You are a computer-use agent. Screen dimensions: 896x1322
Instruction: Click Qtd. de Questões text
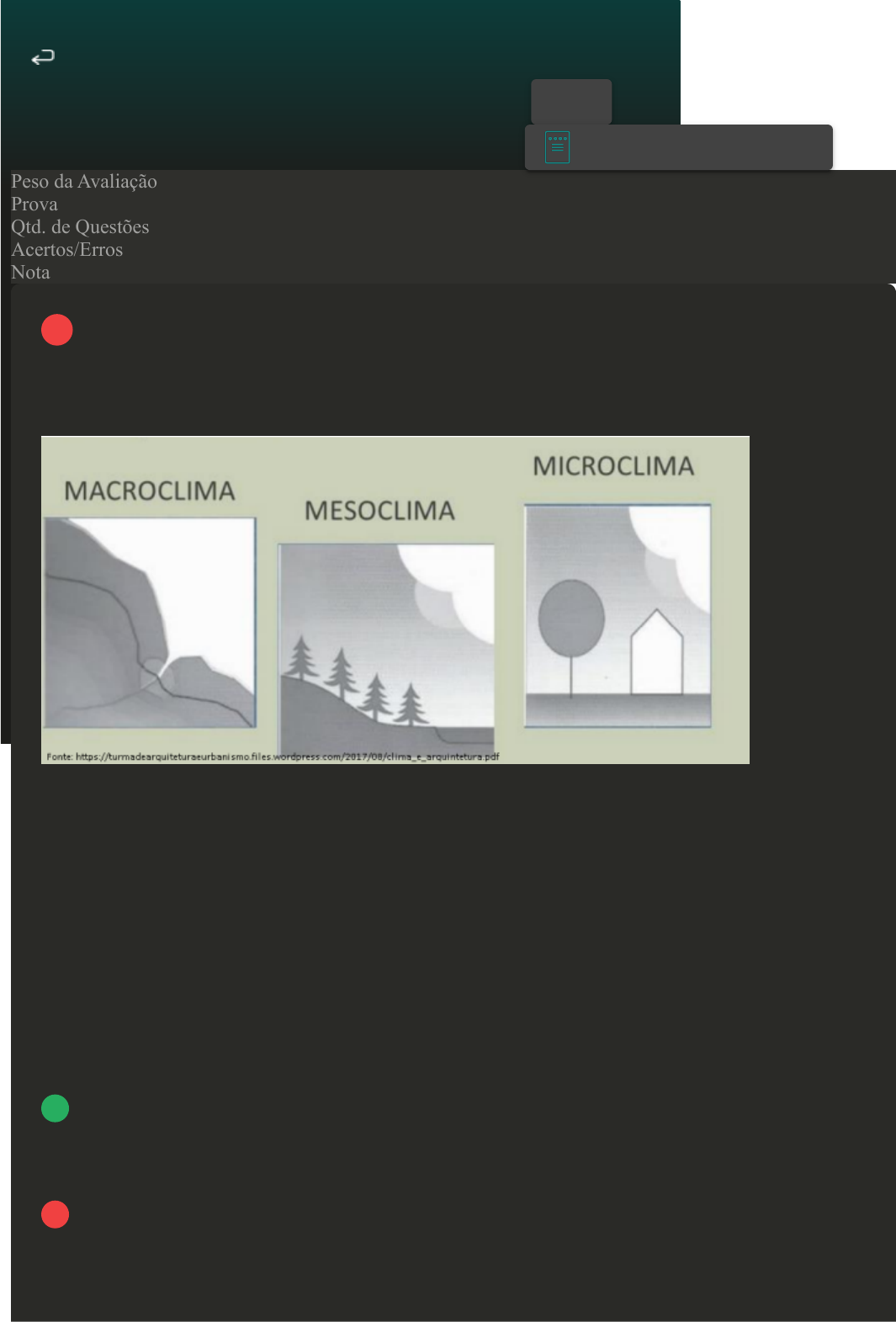(80, 227)
